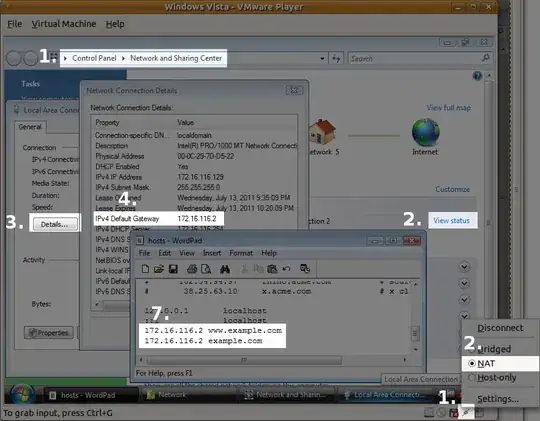
Task: Click WordPad horizontal scrollbar thumb
Action: [244, 360]
